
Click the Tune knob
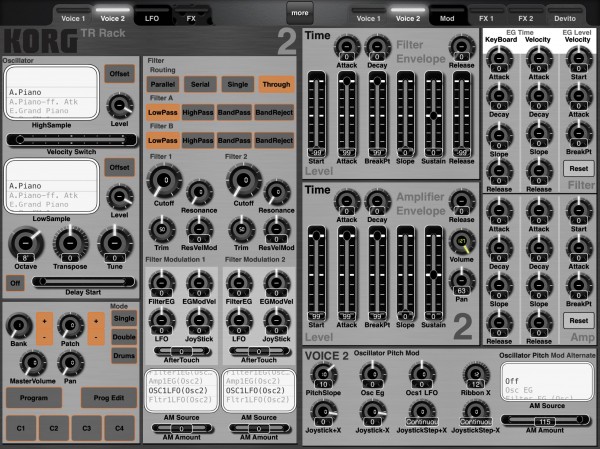point(115,243)
